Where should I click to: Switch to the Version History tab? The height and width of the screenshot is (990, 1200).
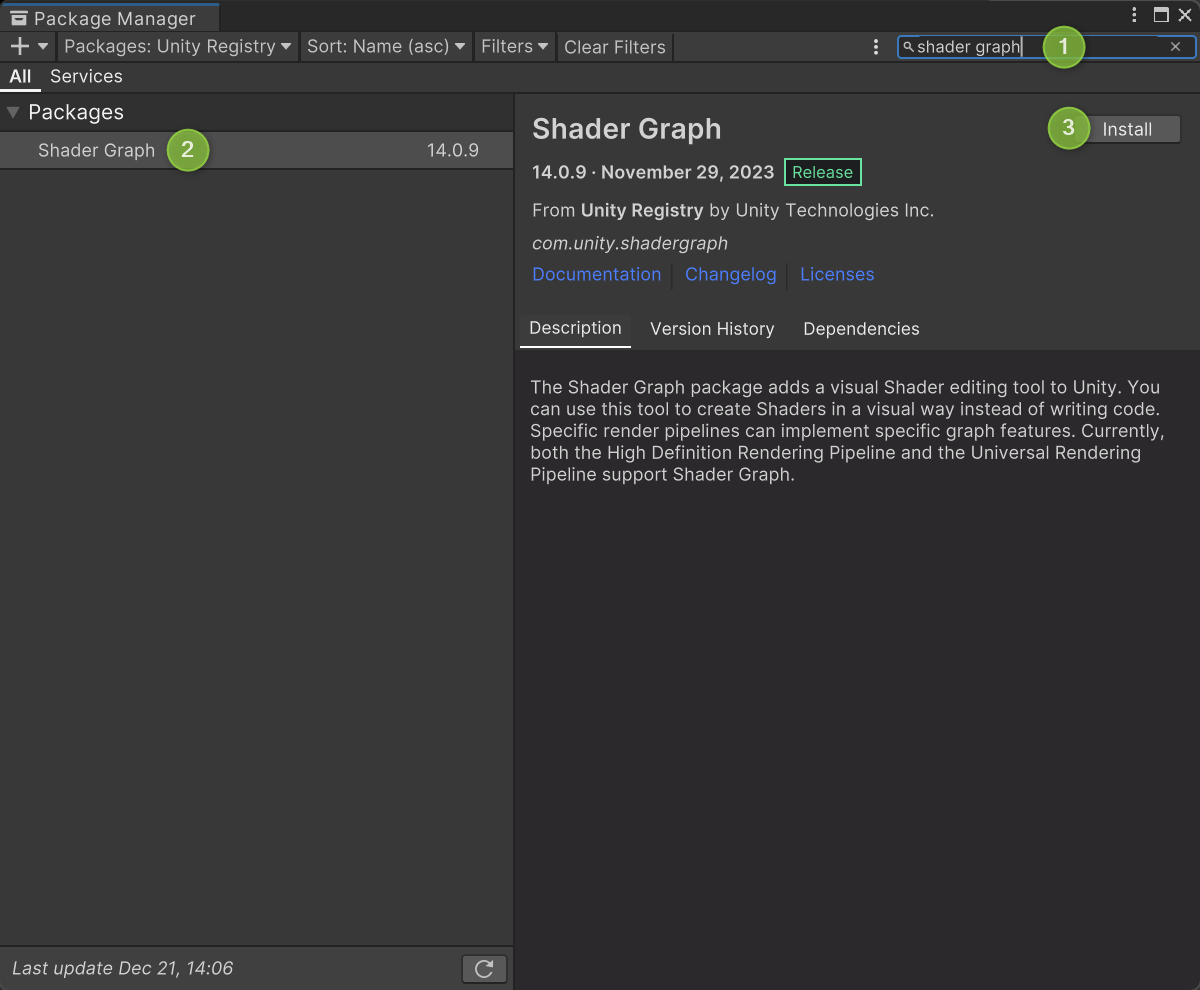(712, 329)
